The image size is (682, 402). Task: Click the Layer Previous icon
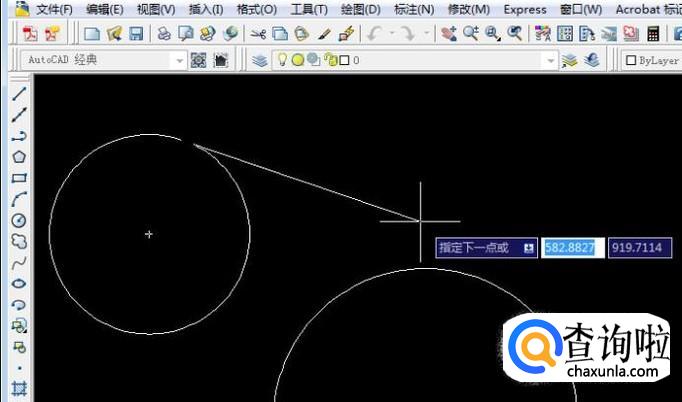(592, 60)
